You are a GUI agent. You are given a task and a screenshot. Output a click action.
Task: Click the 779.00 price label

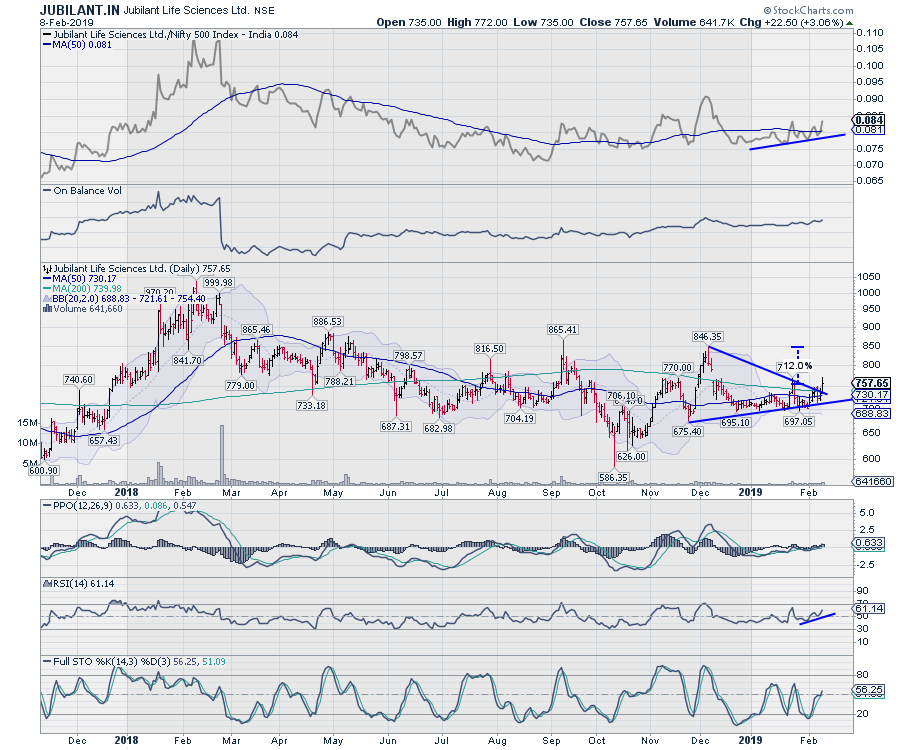(240, 386)
